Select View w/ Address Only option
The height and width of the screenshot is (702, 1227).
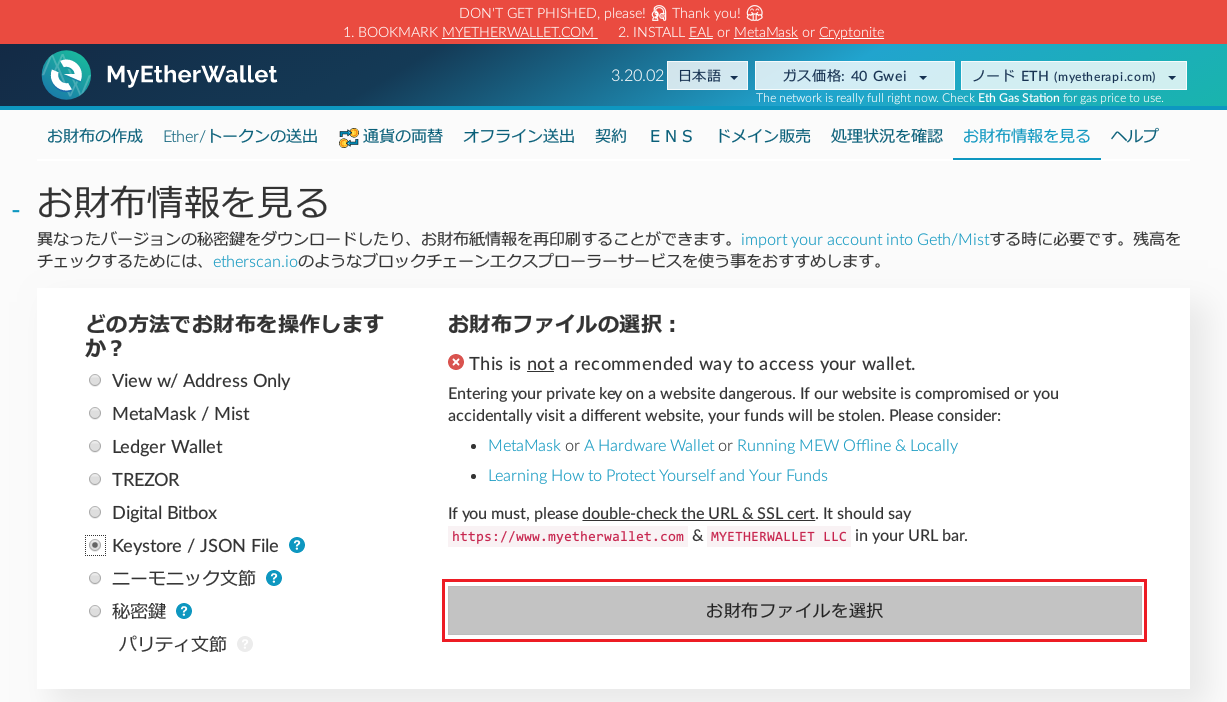(95, 380)
